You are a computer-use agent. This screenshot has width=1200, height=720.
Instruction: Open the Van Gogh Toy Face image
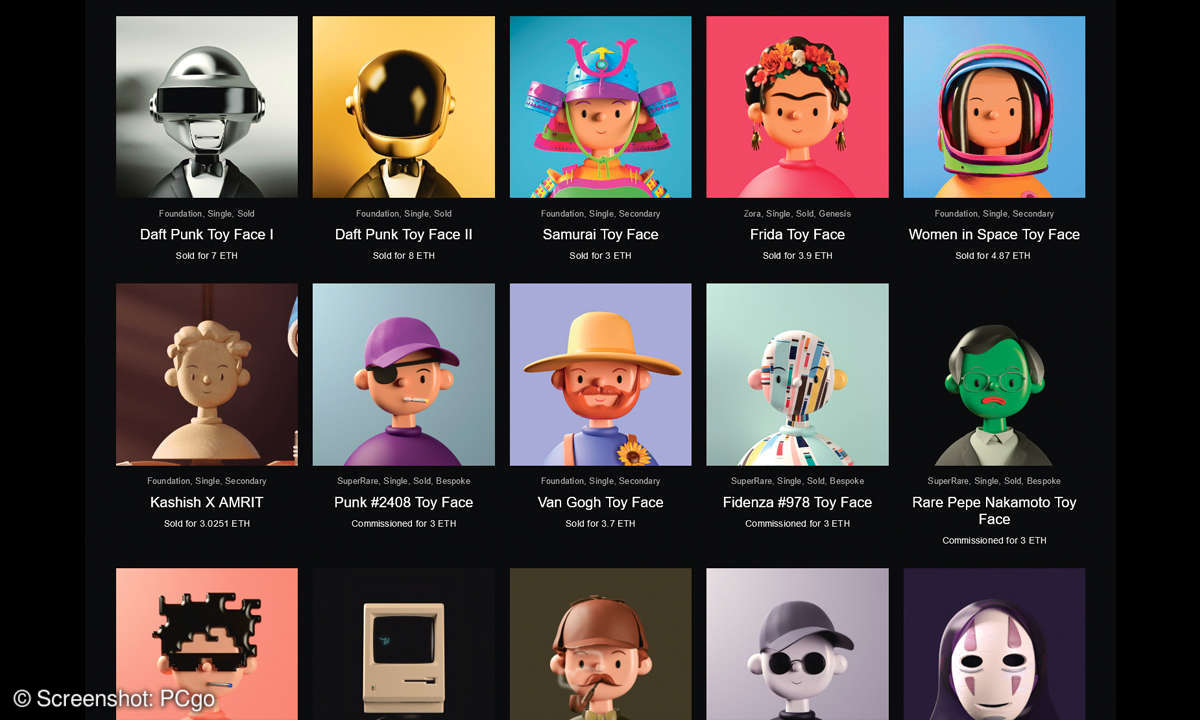(x=600, y=375)
